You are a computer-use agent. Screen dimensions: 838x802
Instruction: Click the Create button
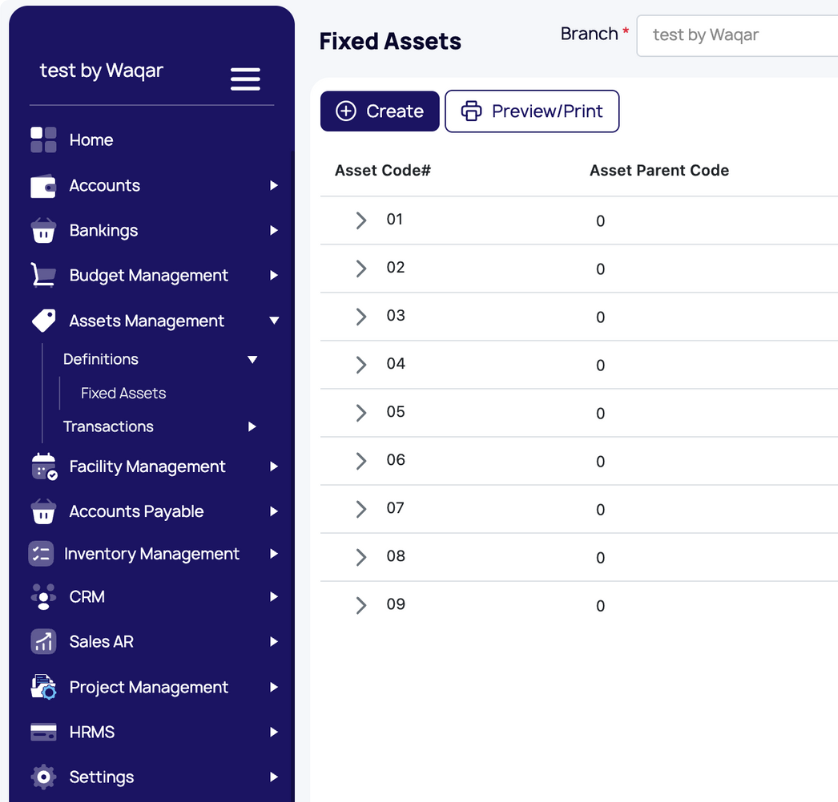379,111
